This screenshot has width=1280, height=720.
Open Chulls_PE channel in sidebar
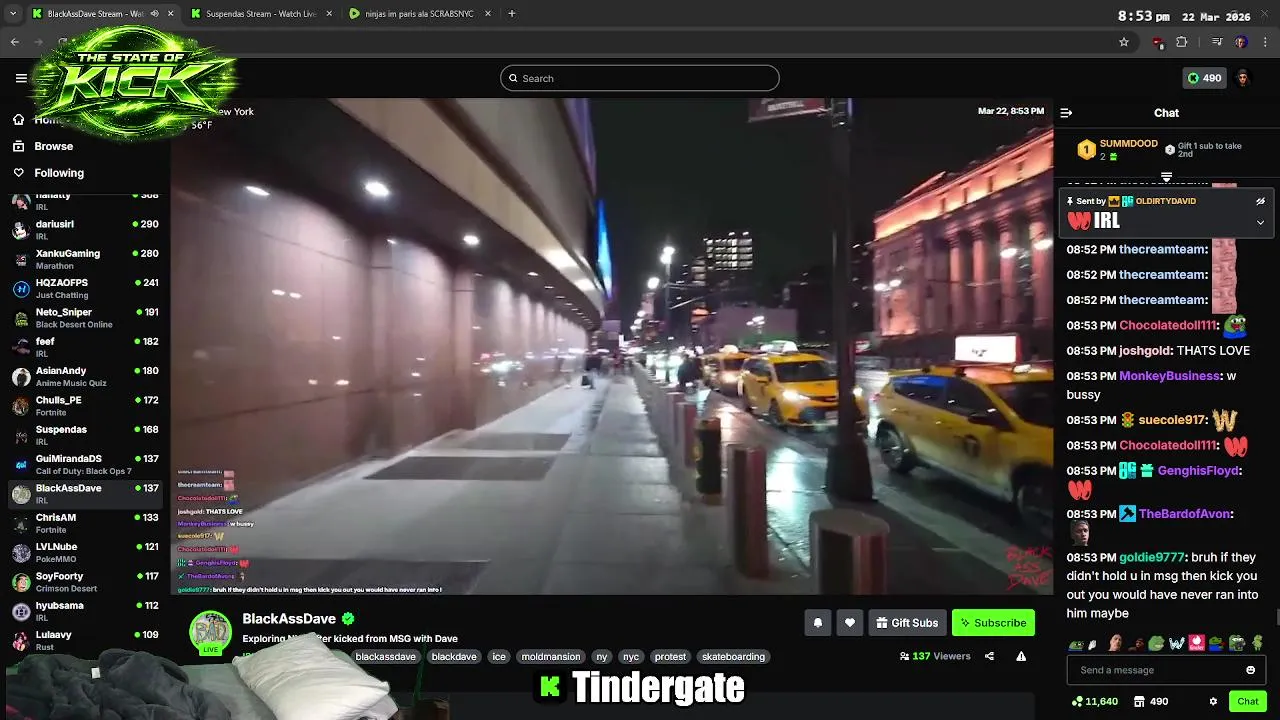tap(85, 406)
